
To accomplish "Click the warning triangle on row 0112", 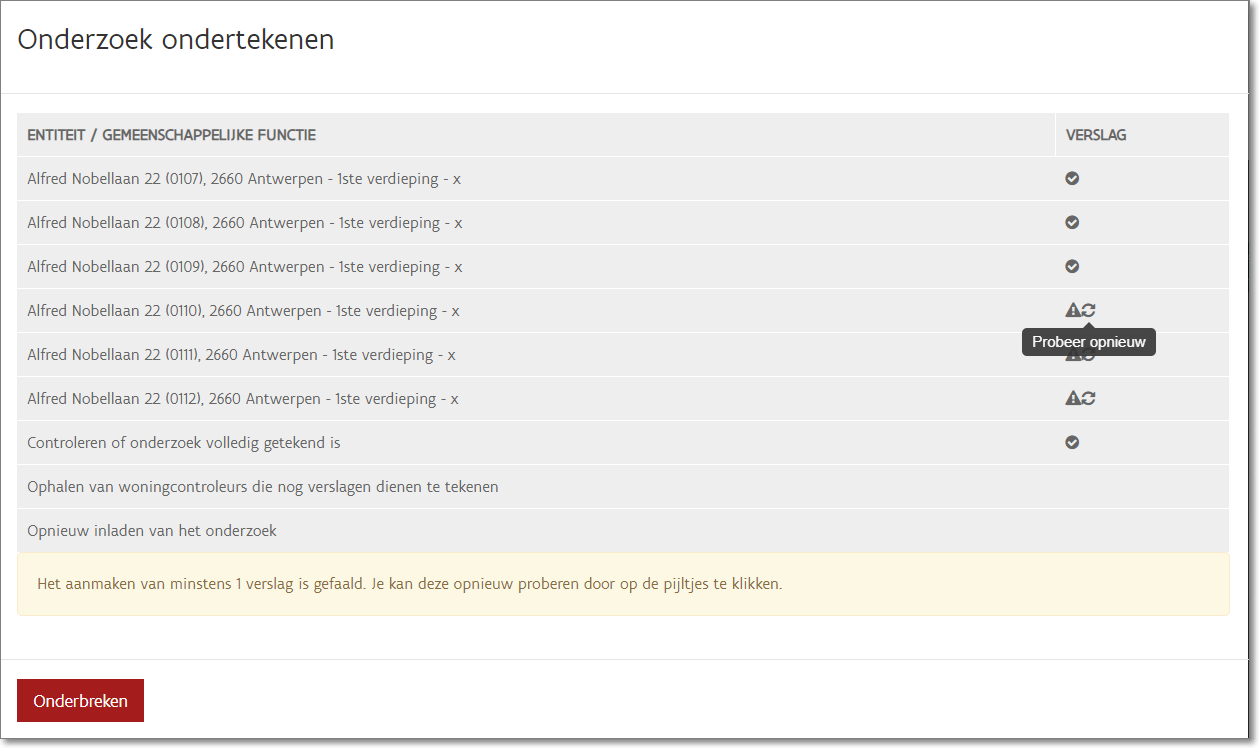I will pyautogui.click(x=1073, y=398).
